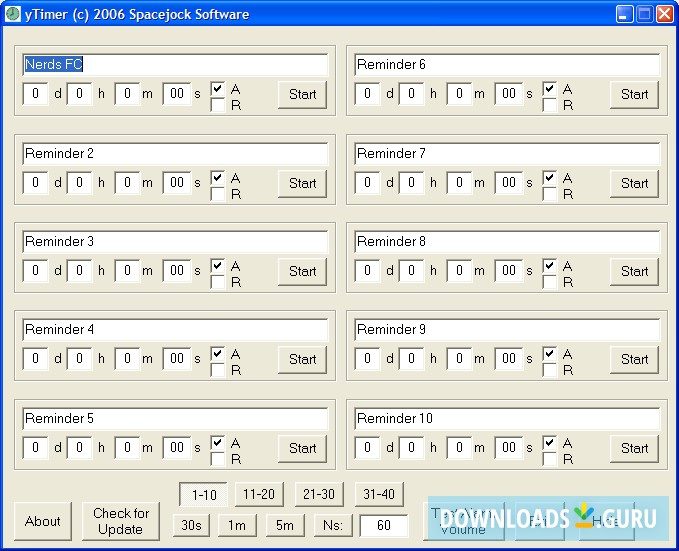
Task: Click the hours field for Reminder 8
Action: click(411, 271)
